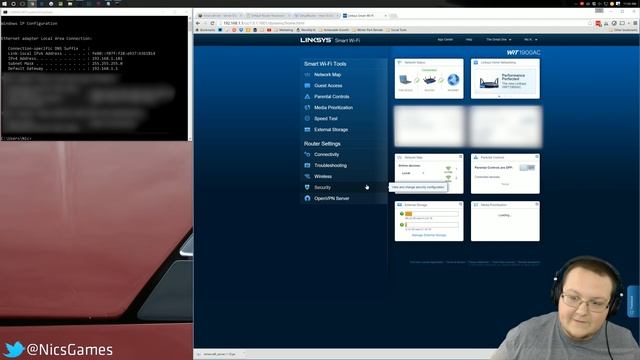Image resolution: width=640 pixels, height=360 pixels.
Task: Click the Windows Start button
Action: pyautogui.click(x=4, y=4)
